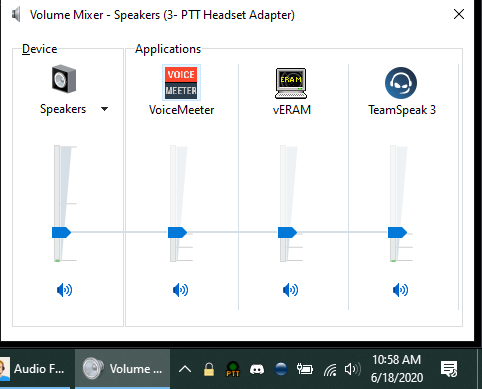
Task: Click the PTT tray icon
Action: tap(233, 369)
